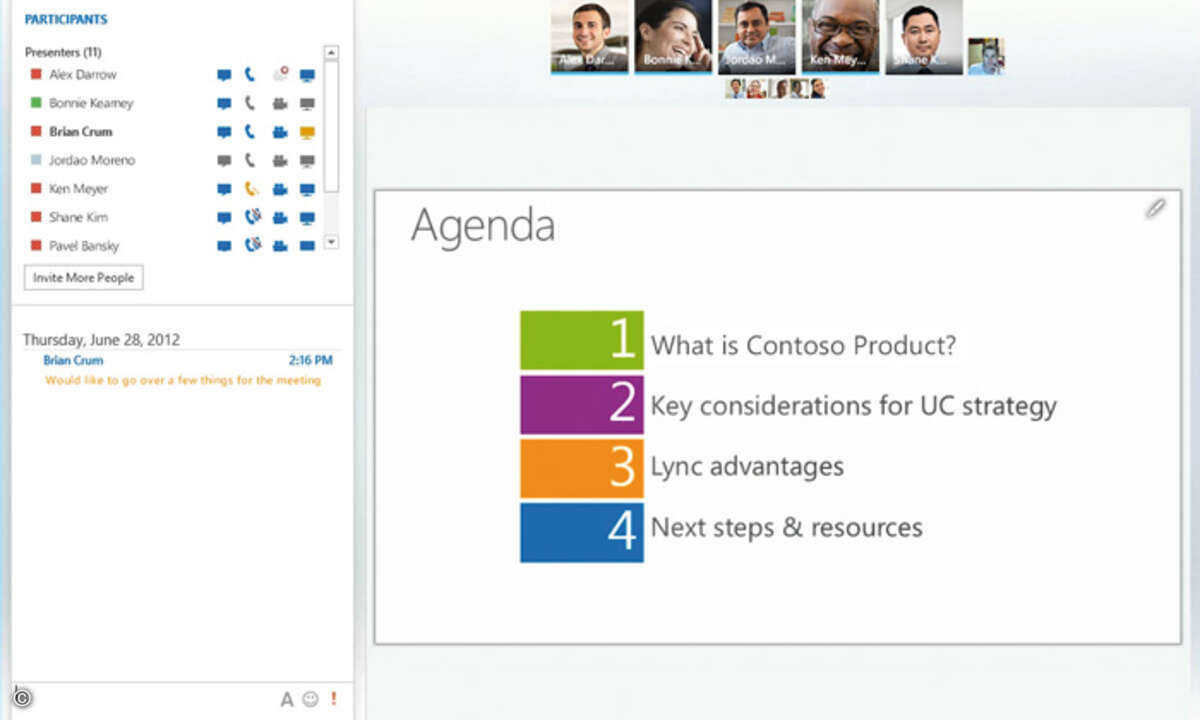
Task: Open the text font formatting option
Action: coord(286,700)
